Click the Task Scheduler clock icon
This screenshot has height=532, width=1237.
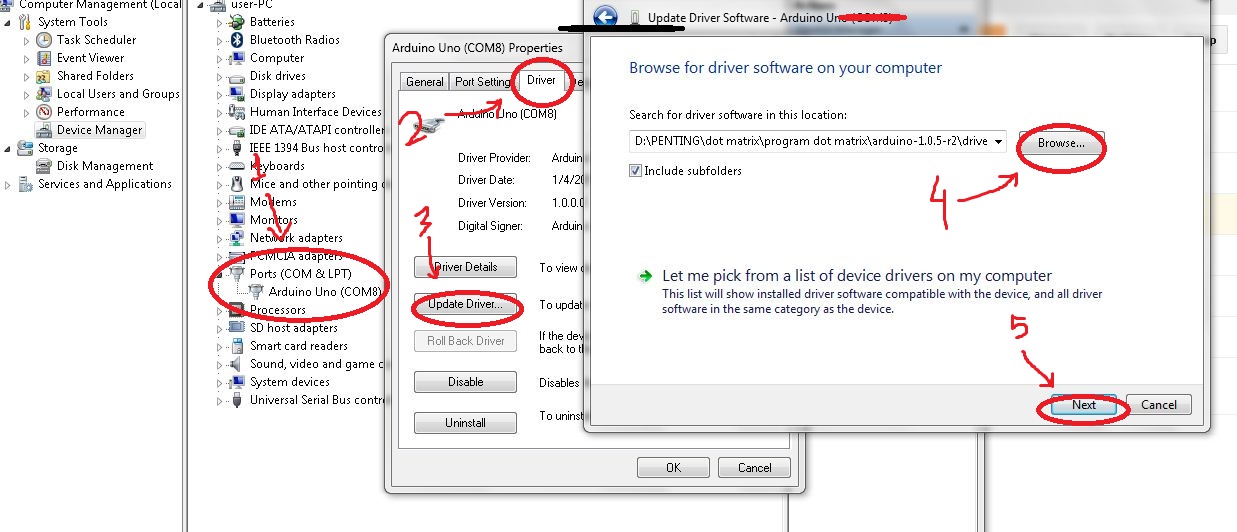pos(44,40)
